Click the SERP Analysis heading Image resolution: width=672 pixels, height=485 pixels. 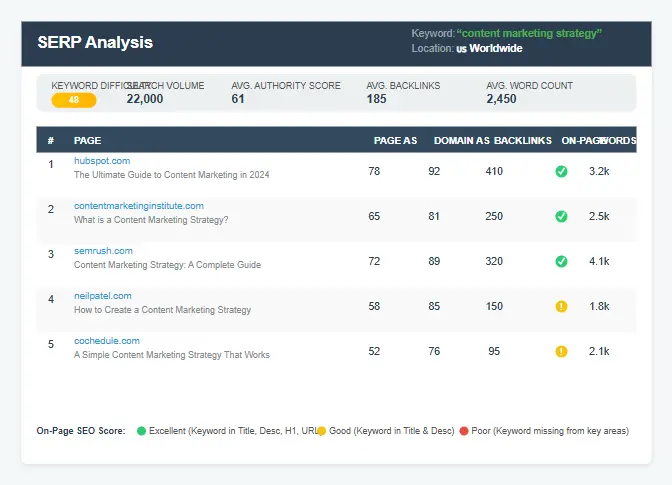95,42
